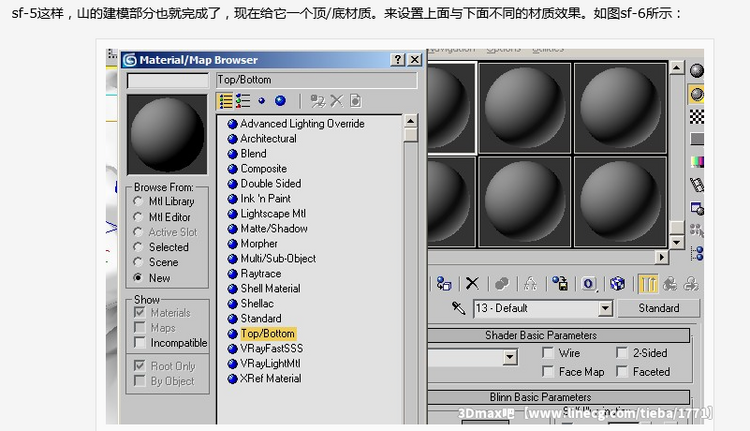Select Lightscape Mtl entry
Screen dimensions: 750x431
[273, 213]
